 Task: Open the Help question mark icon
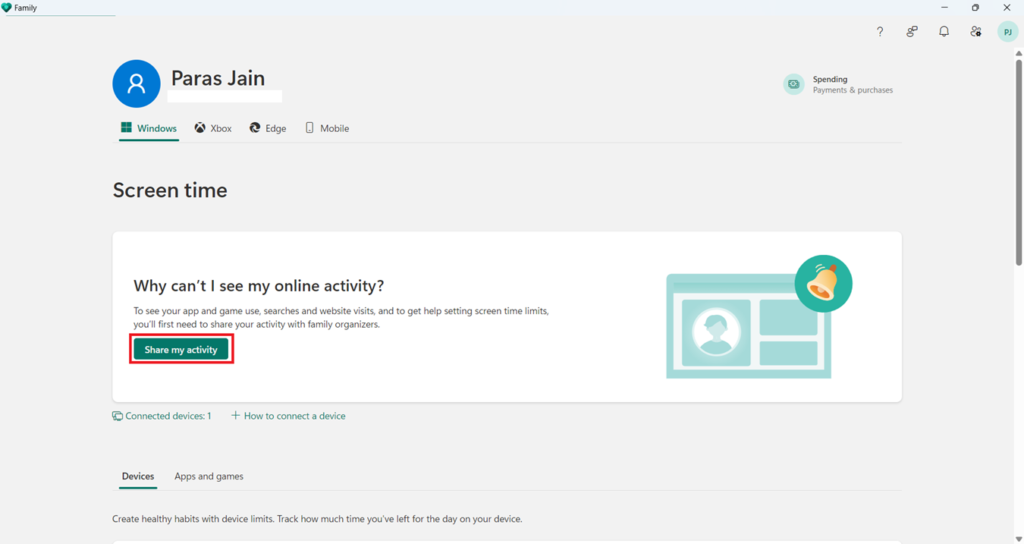click(x=880, y=31)
